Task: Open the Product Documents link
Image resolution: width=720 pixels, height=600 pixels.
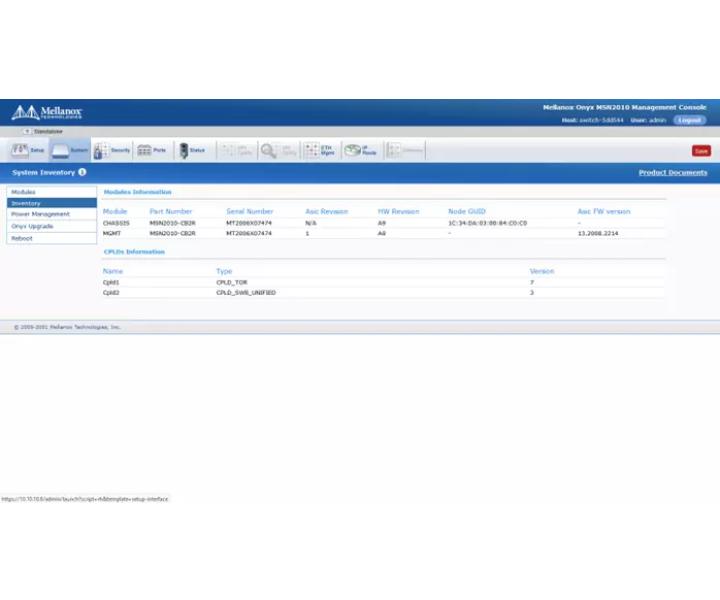Action: [673, 173]
